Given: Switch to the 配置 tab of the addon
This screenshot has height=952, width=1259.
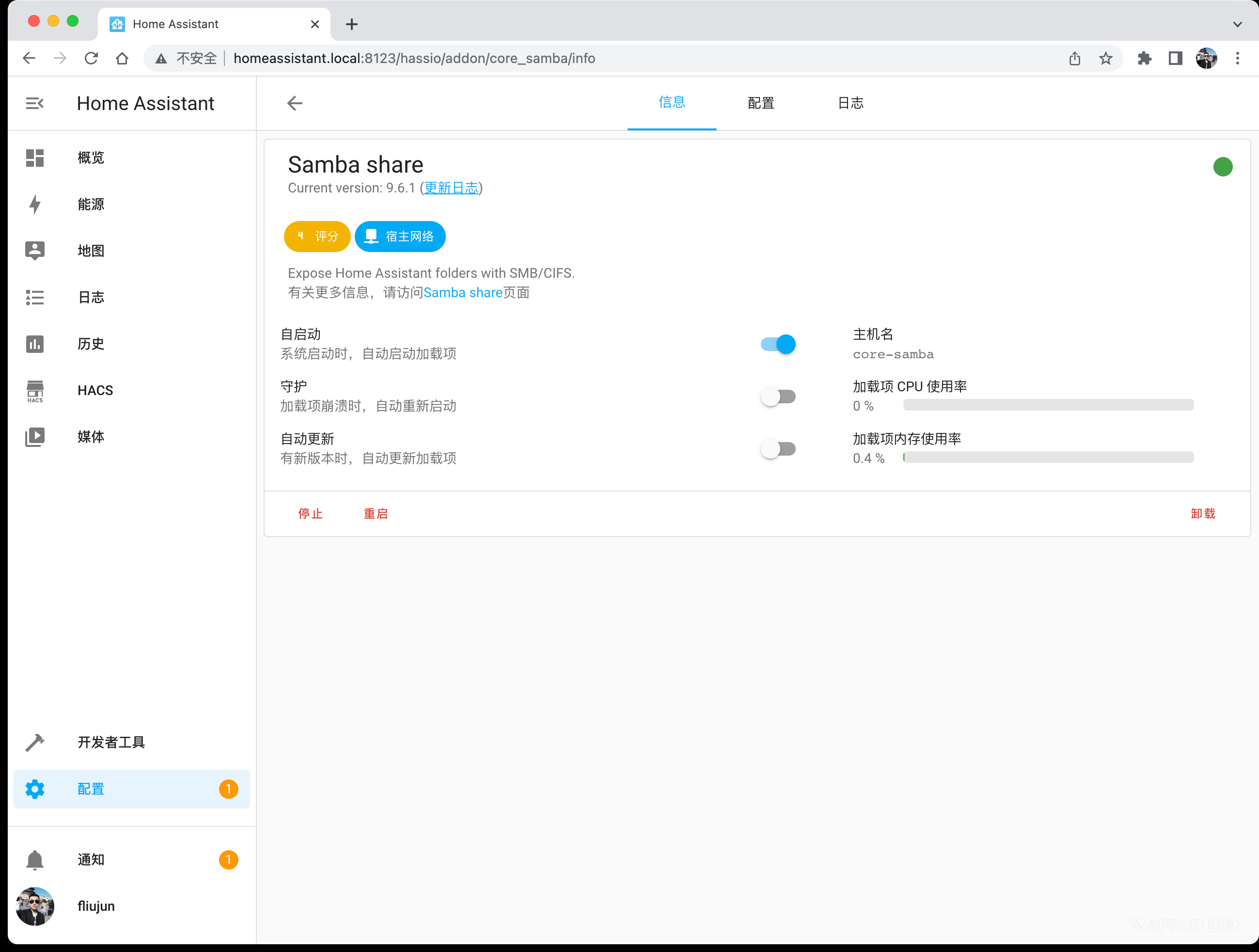Looking at the screenshot, I should coord(760,103).
